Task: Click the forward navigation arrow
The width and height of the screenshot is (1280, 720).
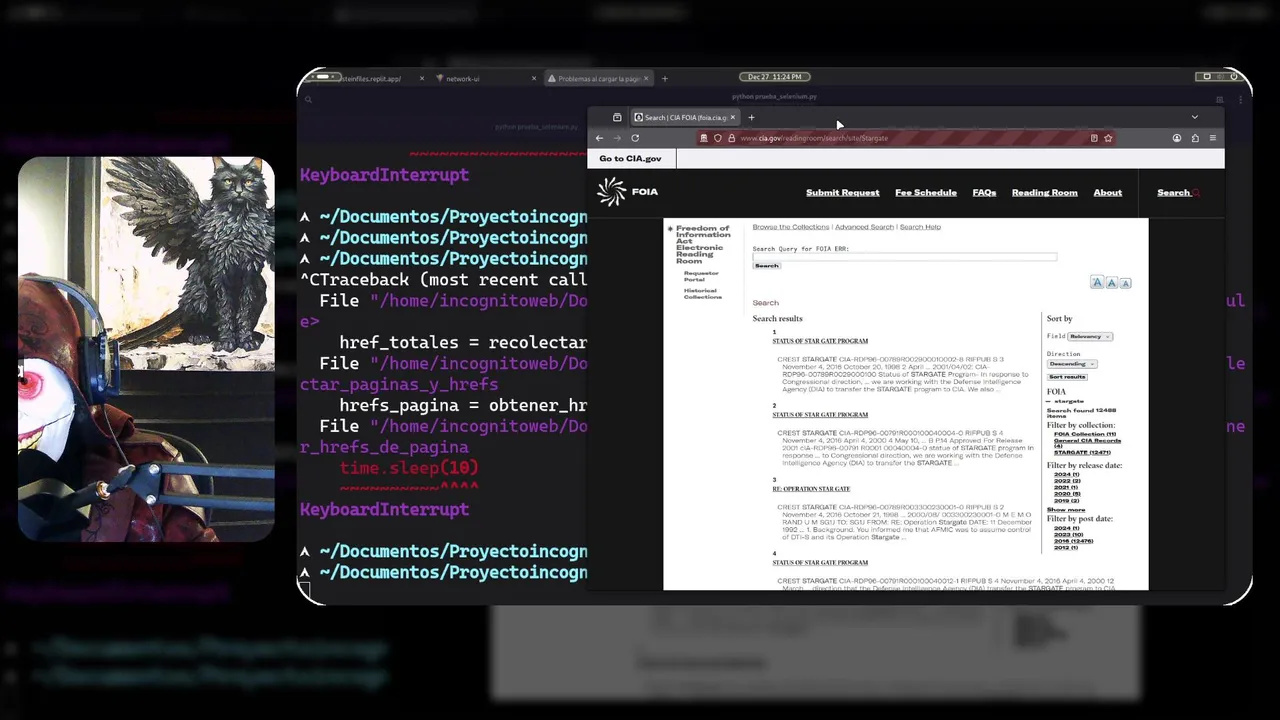Action: click(x=617, y=138)
